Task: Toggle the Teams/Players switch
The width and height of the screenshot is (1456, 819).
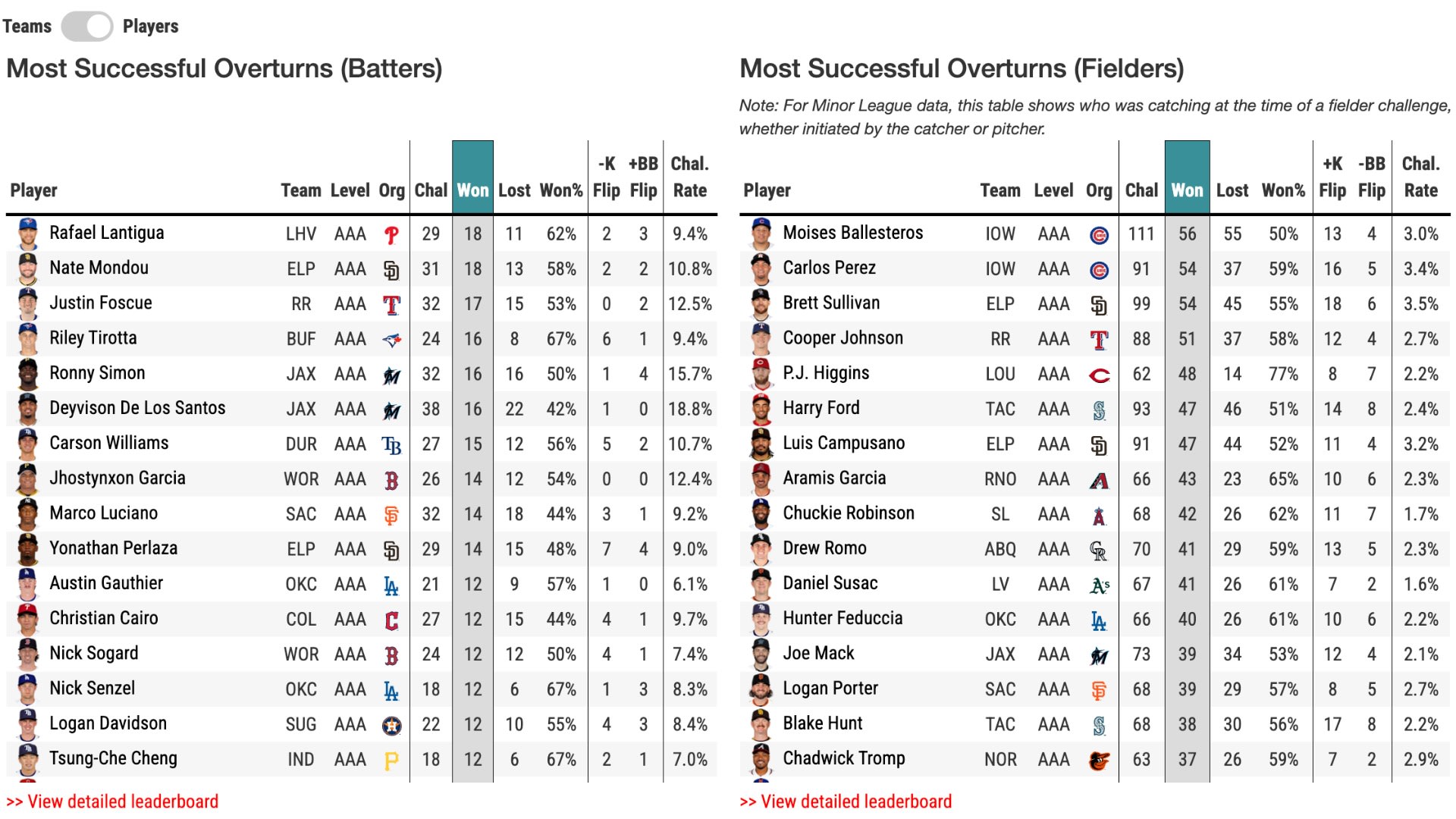Action: [87, 27]
